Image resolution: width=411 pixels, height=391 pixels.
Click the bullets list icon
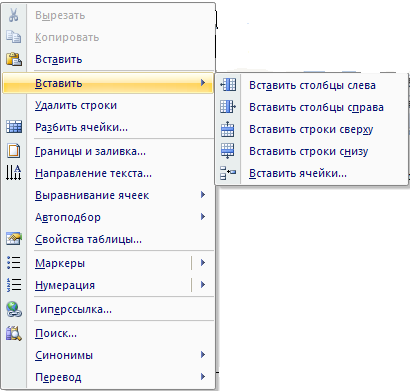[x=14, y=263]
